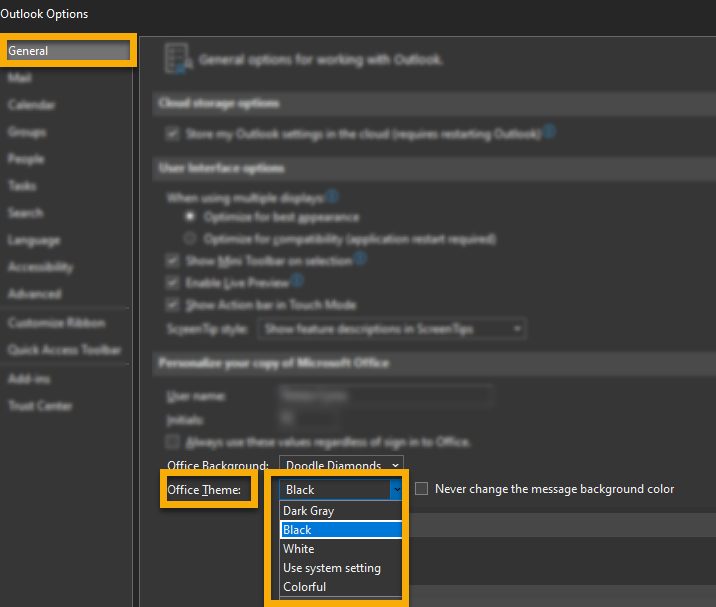Open the Language options category
The width and height of the screenshot is (716, 607).
34,240
